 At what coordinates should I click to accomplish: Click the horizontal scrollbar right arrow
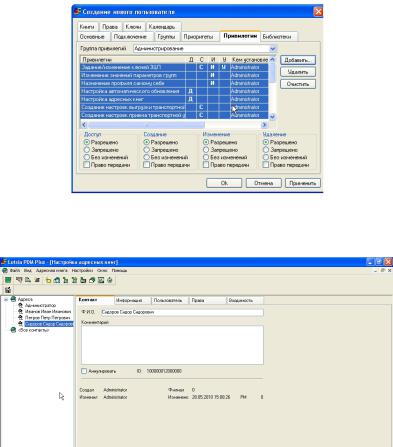[x=264, y=125]
